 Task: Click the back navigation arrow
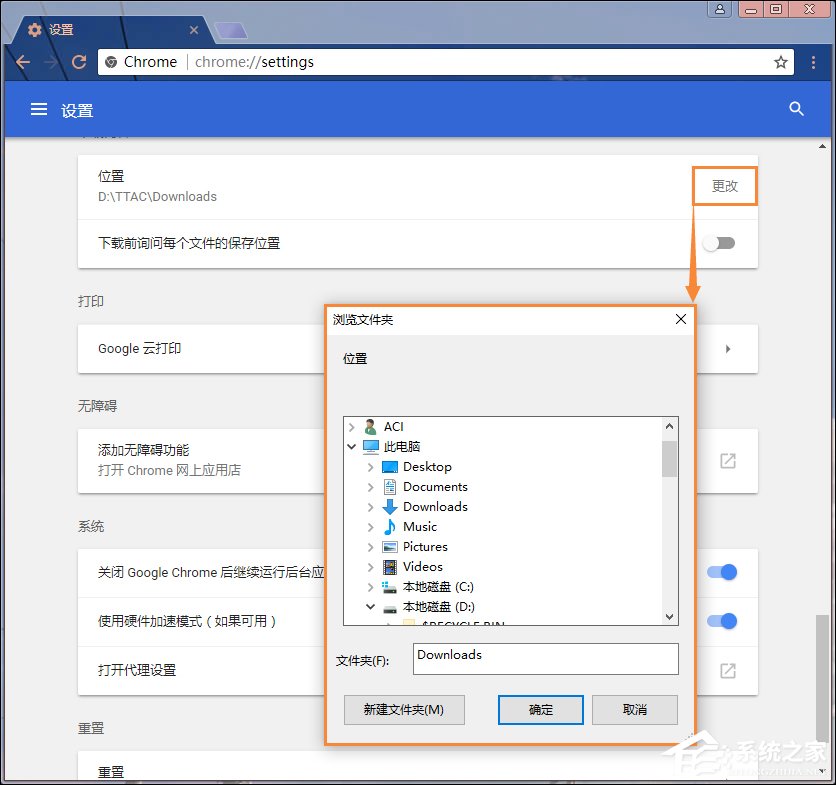point(23,62)
